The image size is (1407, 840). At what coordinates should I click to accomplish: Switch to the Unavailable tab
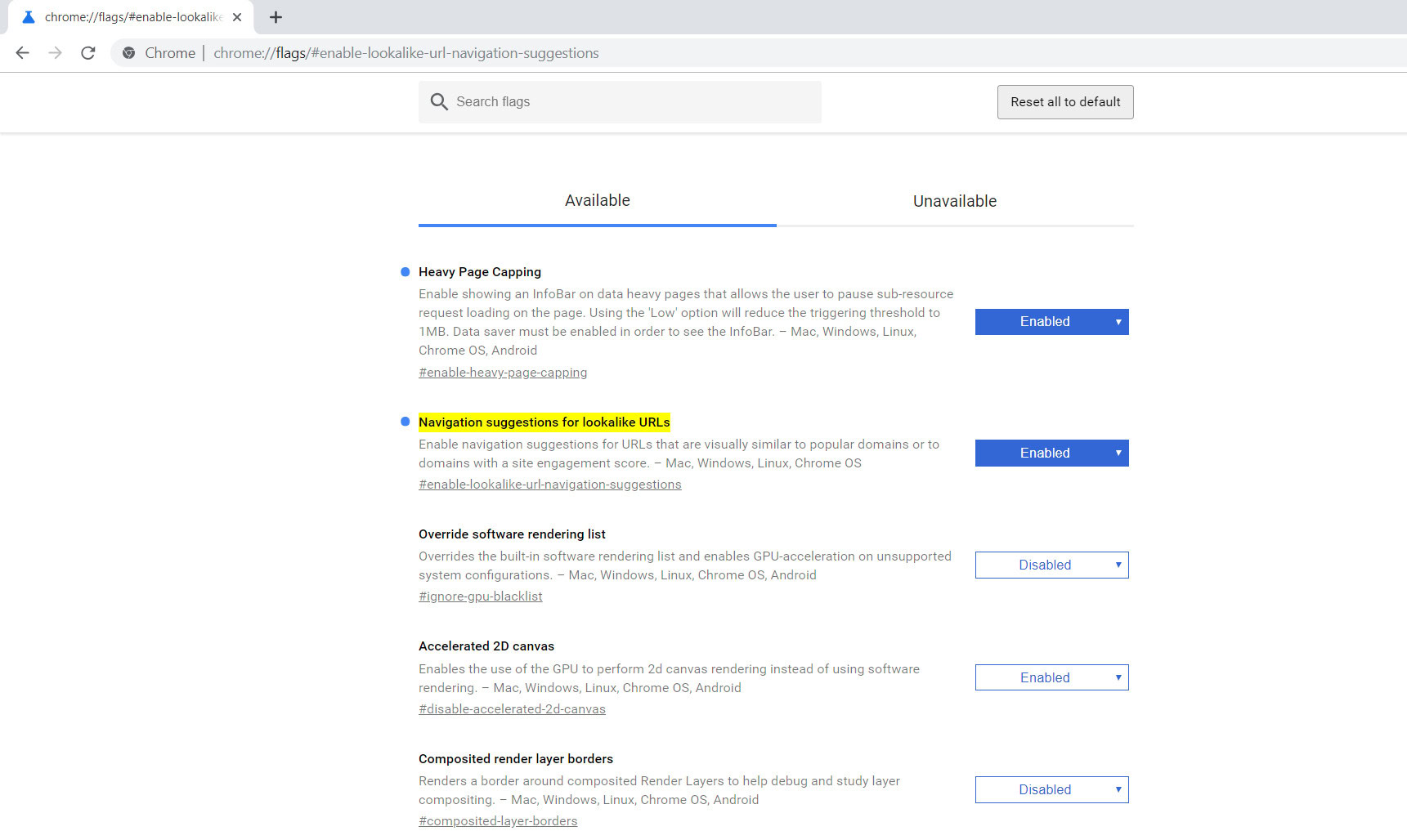click(x=954, y=201)
